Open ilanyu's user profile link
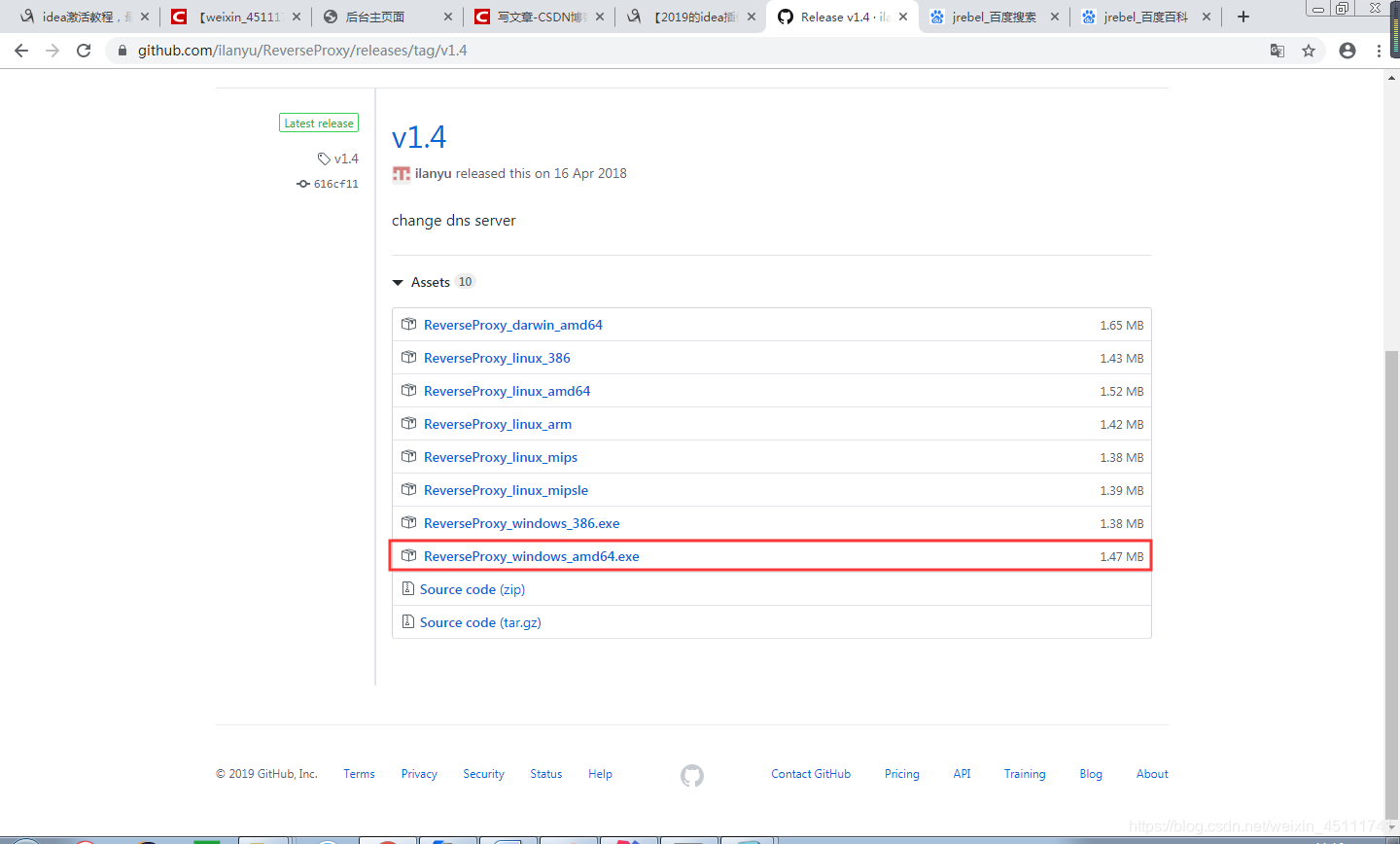 433,173
